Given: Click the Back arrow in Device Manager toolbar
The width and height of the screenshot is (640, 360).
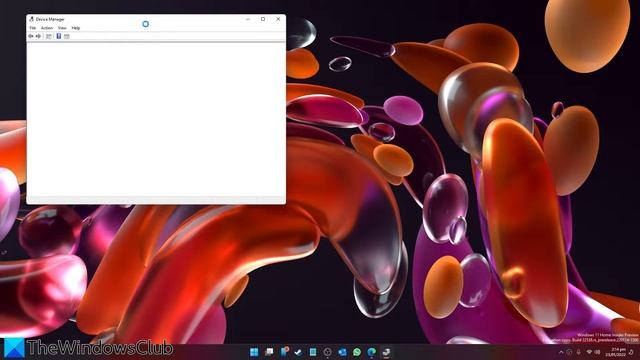Looking at the screenshot, I should point(31,36).
